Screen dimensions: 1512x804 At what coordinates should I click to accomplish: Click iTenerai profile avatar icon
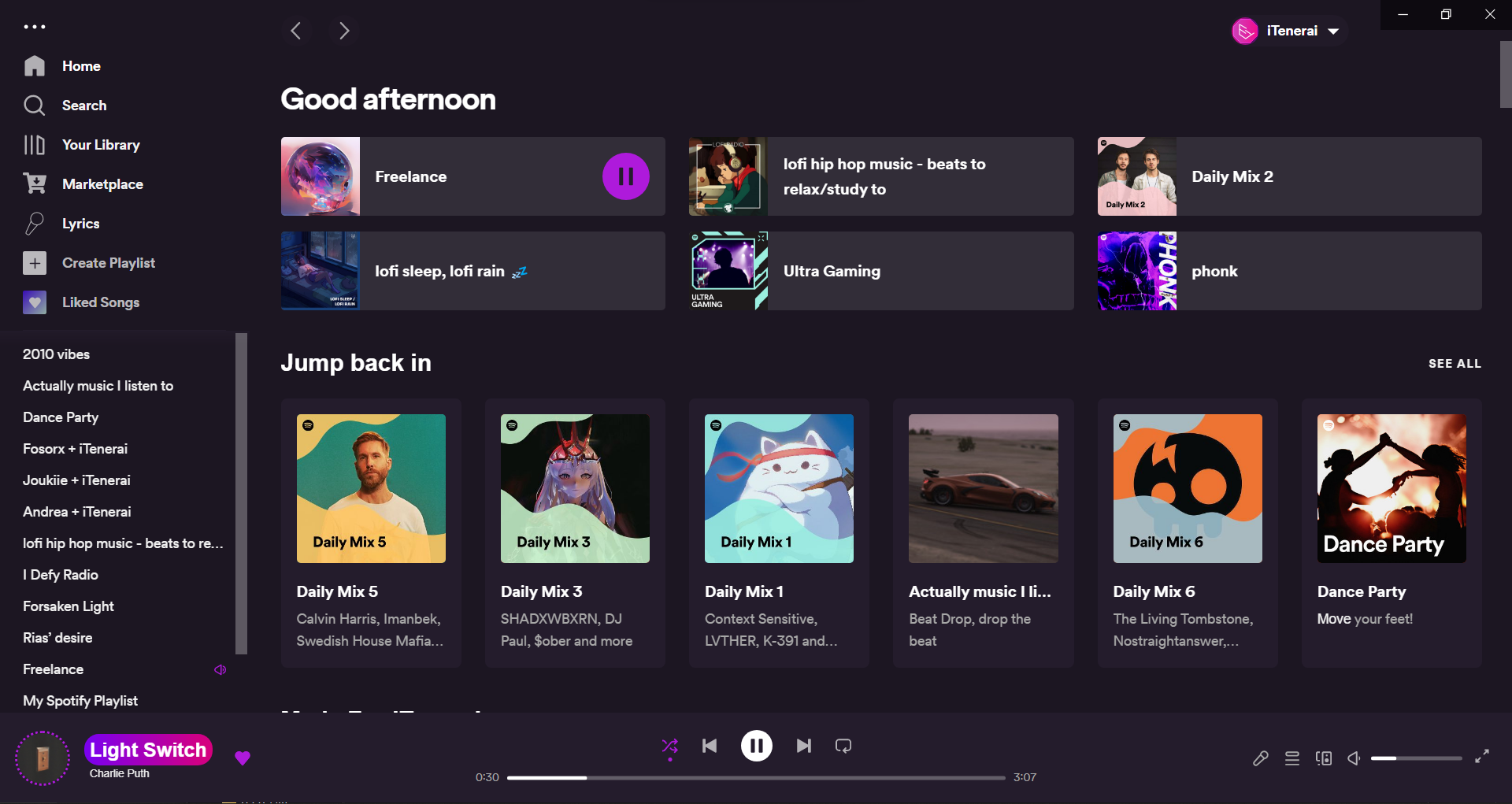pos(1245,31)
